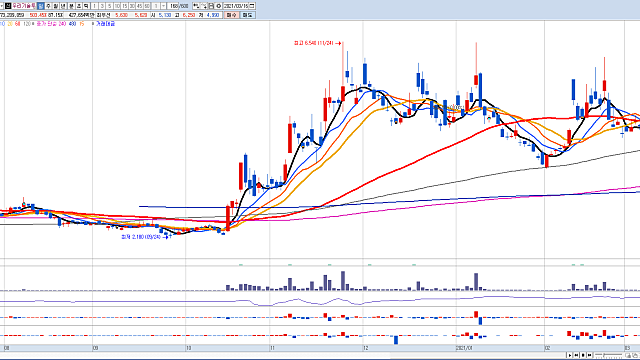Select the 60-day moving average label
640x360 pixels.
[18, 24]
